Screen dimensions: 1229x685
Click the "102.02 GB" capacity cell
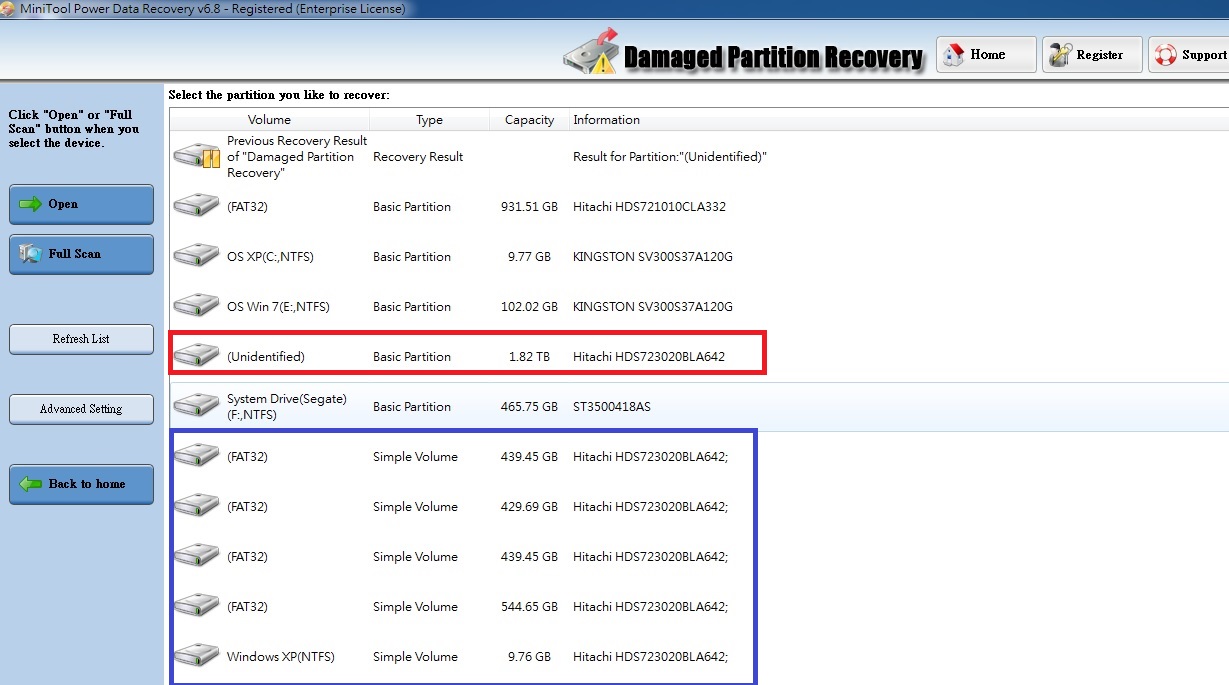point(529,307)
